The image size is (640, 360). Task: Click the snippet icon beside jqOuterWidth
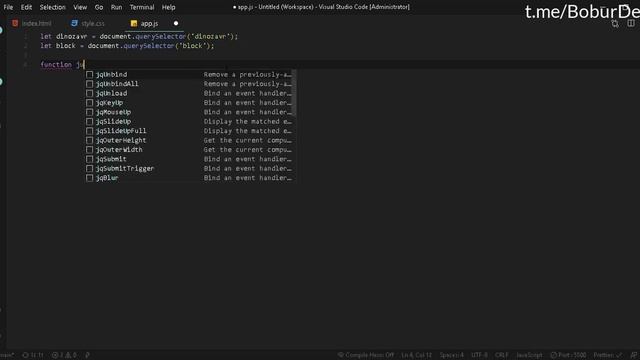point(89,150)
